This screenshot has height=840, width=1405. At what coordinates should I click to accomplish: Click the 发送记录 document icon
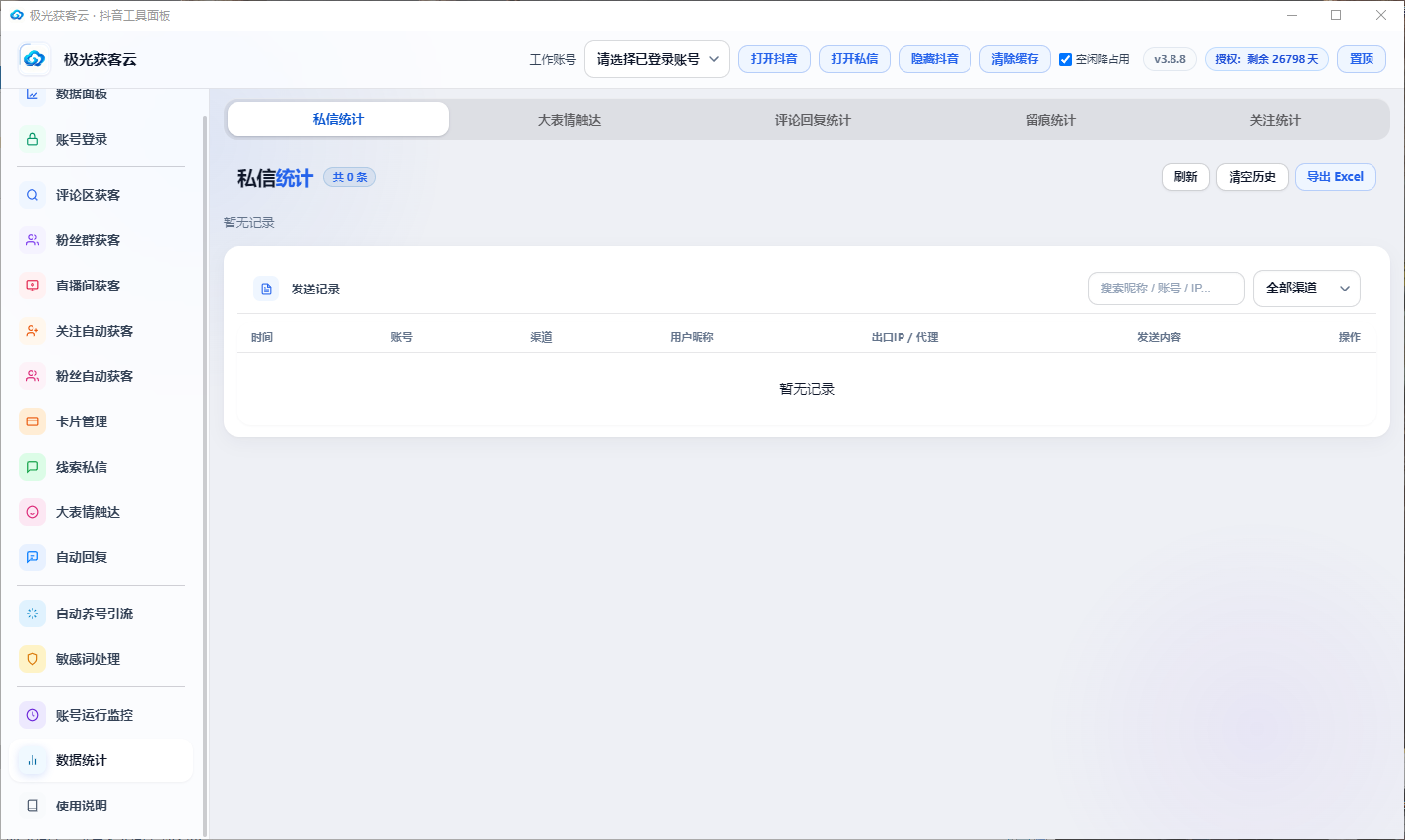pos(266,289)
